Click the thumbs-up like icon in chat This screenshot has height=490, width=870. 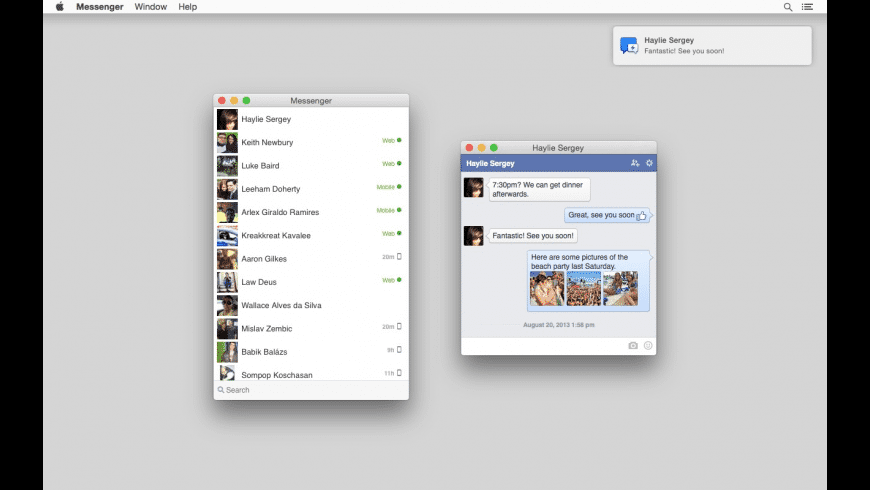(x=642, y=215)
